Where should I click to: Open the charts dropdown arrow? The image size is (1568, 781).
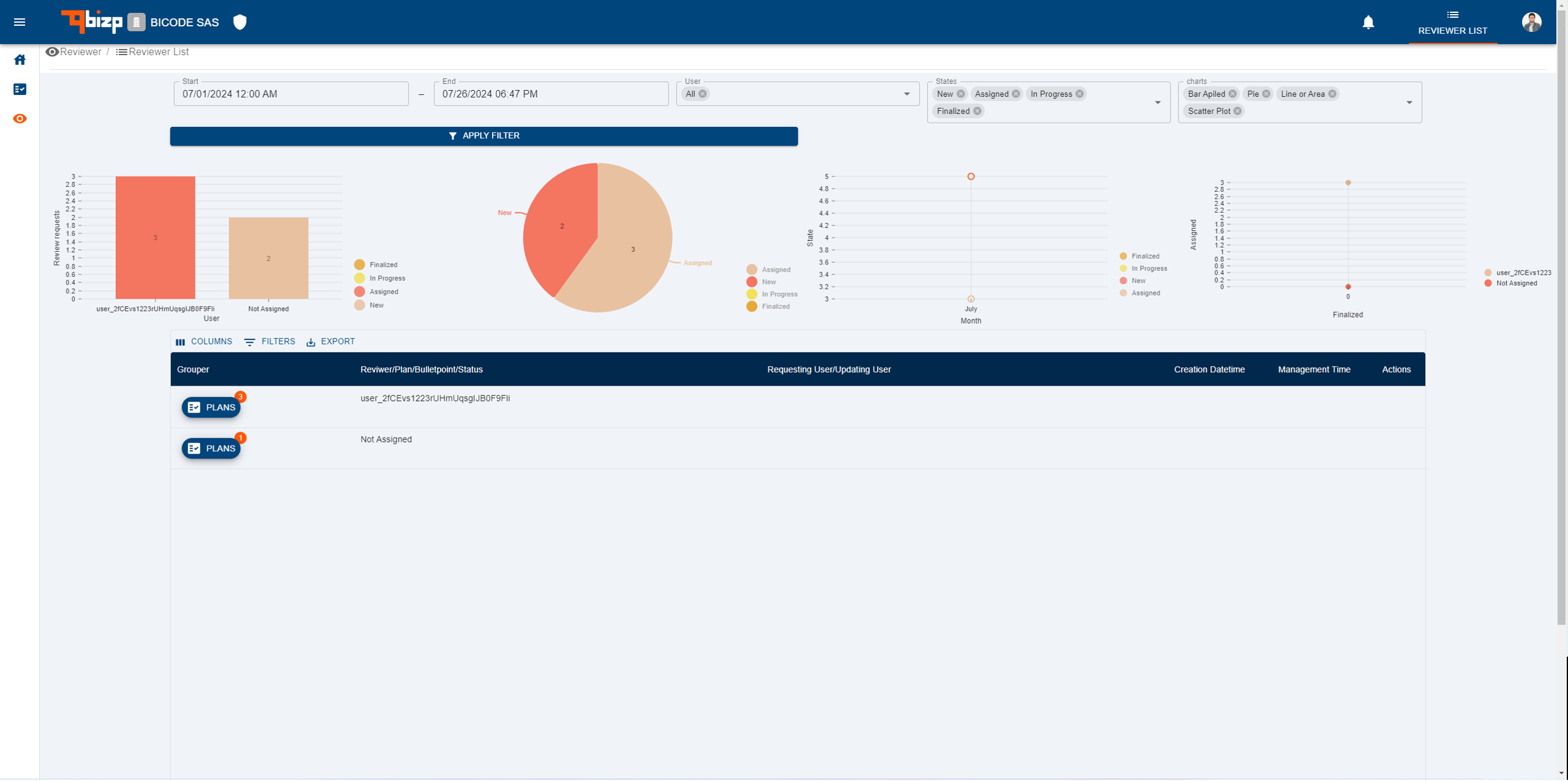click(x=1409, y=102)
